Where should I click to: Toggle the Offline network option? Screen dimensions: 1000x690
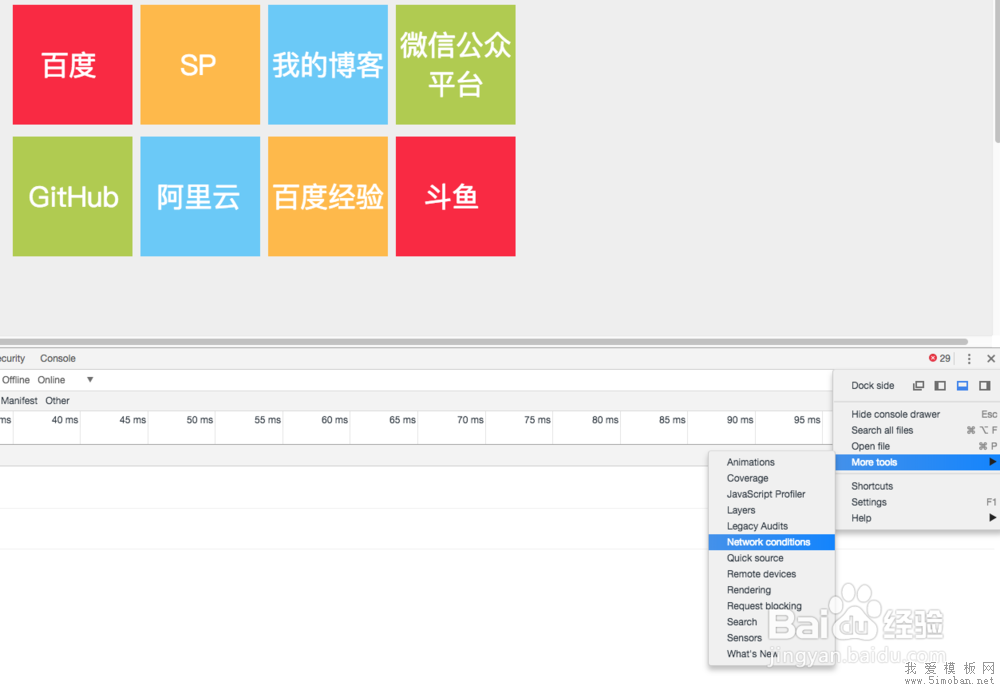click(x=16, y=380)
